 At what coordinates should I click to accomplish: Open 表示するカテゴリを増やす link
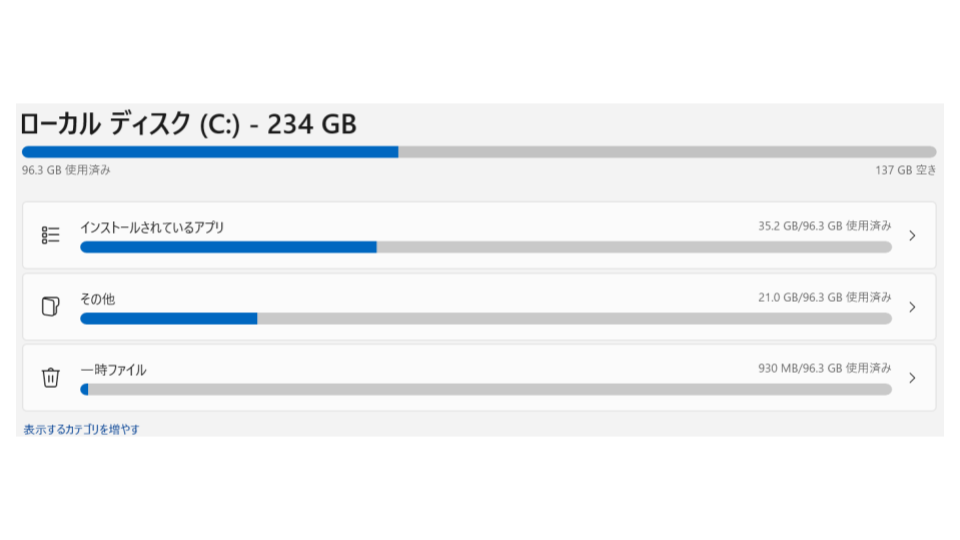[82, 430]
